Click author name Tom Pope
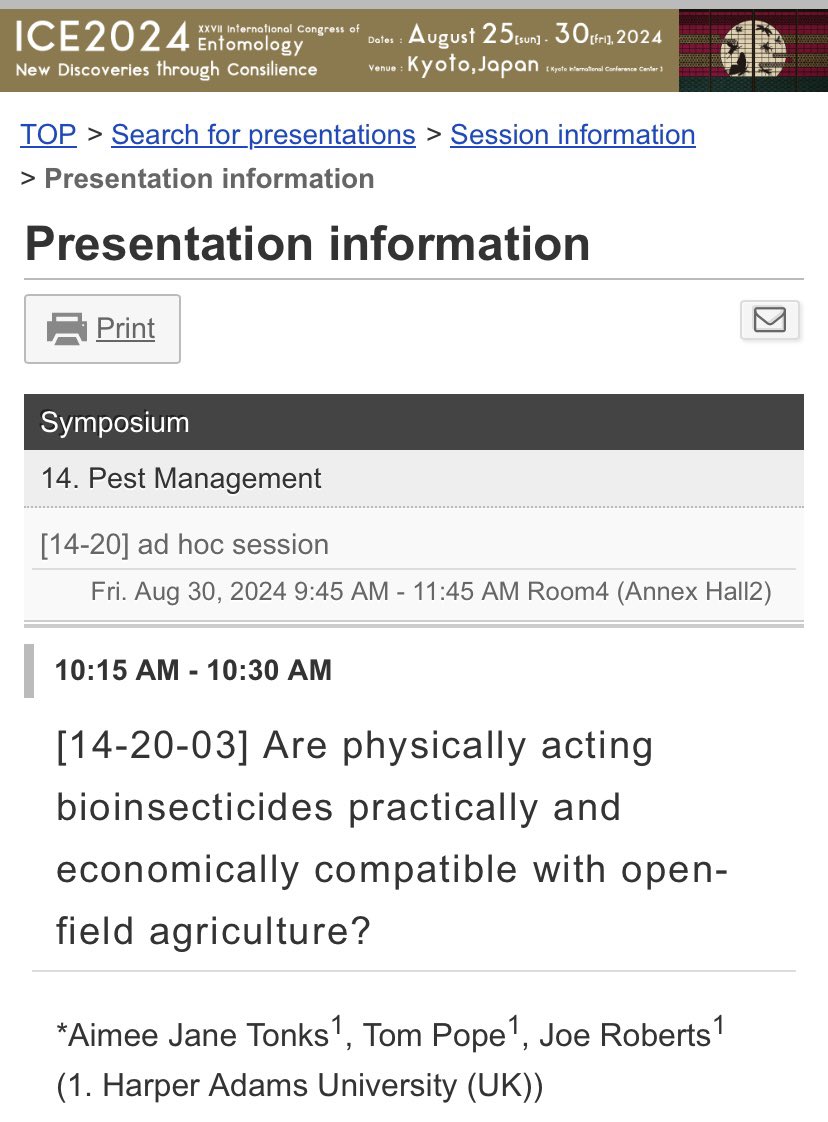The height and width of the screenshot is (1122, 828). point(434,1035)
